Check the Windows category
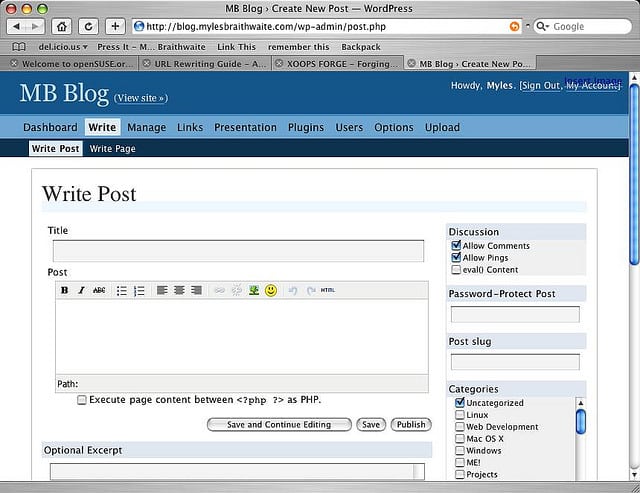 460,450
